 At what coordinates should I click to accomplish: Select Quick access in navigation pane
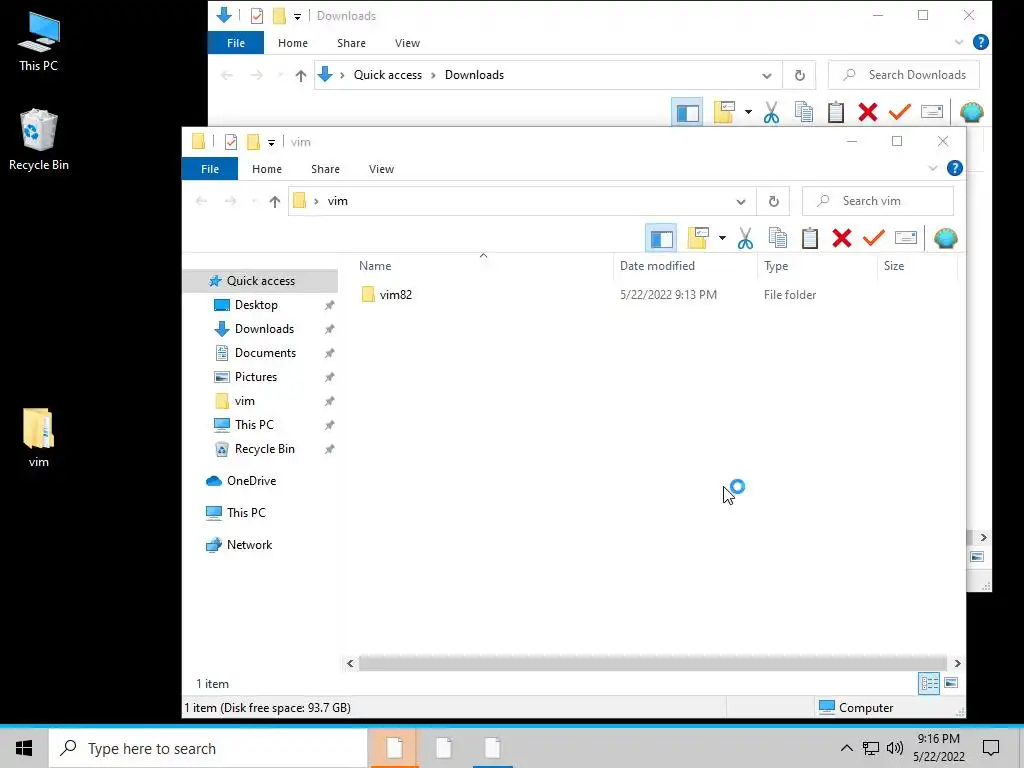(261, 281)
